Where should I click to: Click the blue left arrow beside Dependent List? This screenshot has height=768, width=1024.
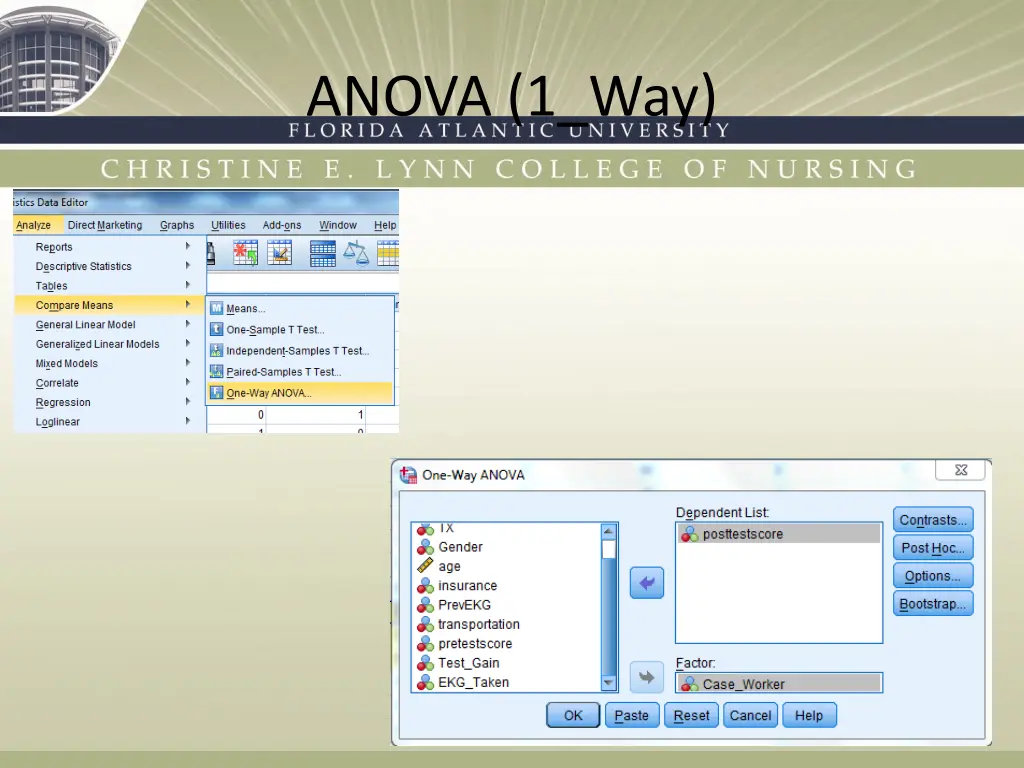point(647,583)
